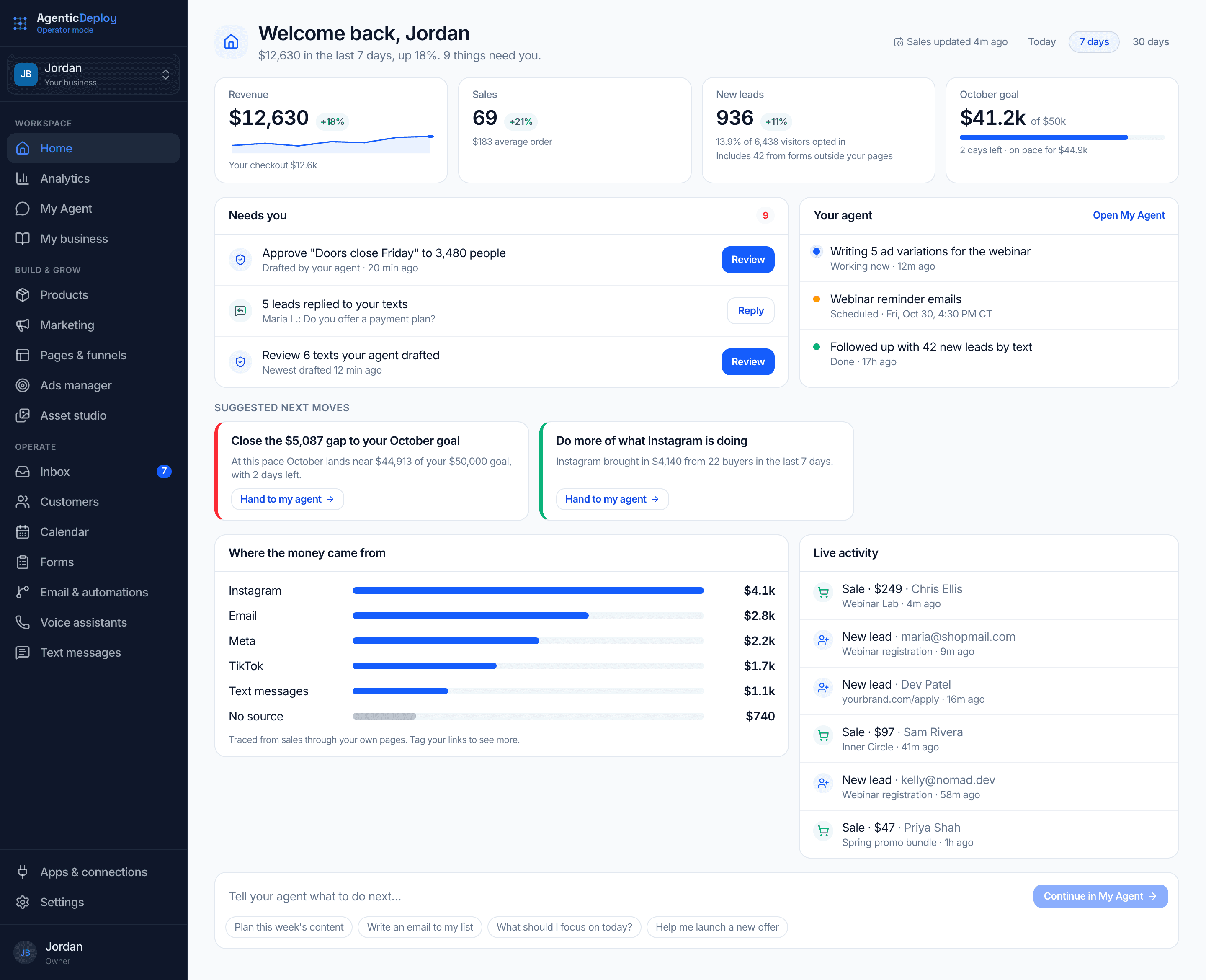This screenshot has width=1206, height=980.
Task: Click the Forms clipboard icon
Action: point(23,562)
